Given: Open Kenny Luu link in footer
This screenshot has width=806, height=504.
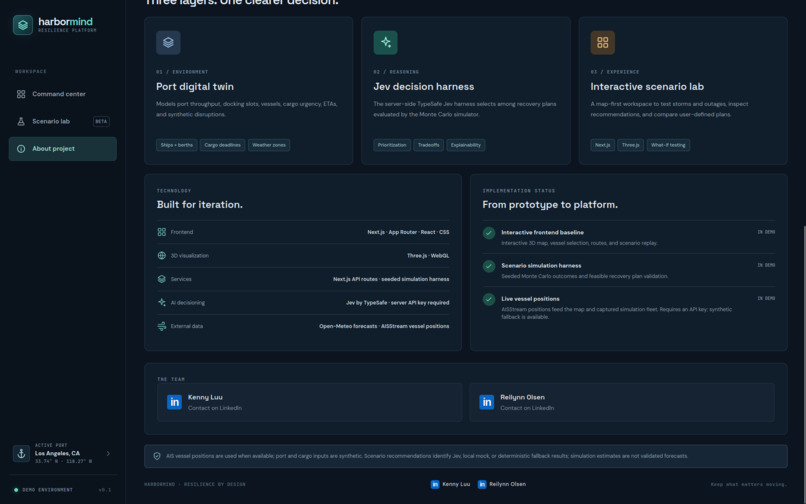Looking at the screenshot, I should click(x=450, y=484).
